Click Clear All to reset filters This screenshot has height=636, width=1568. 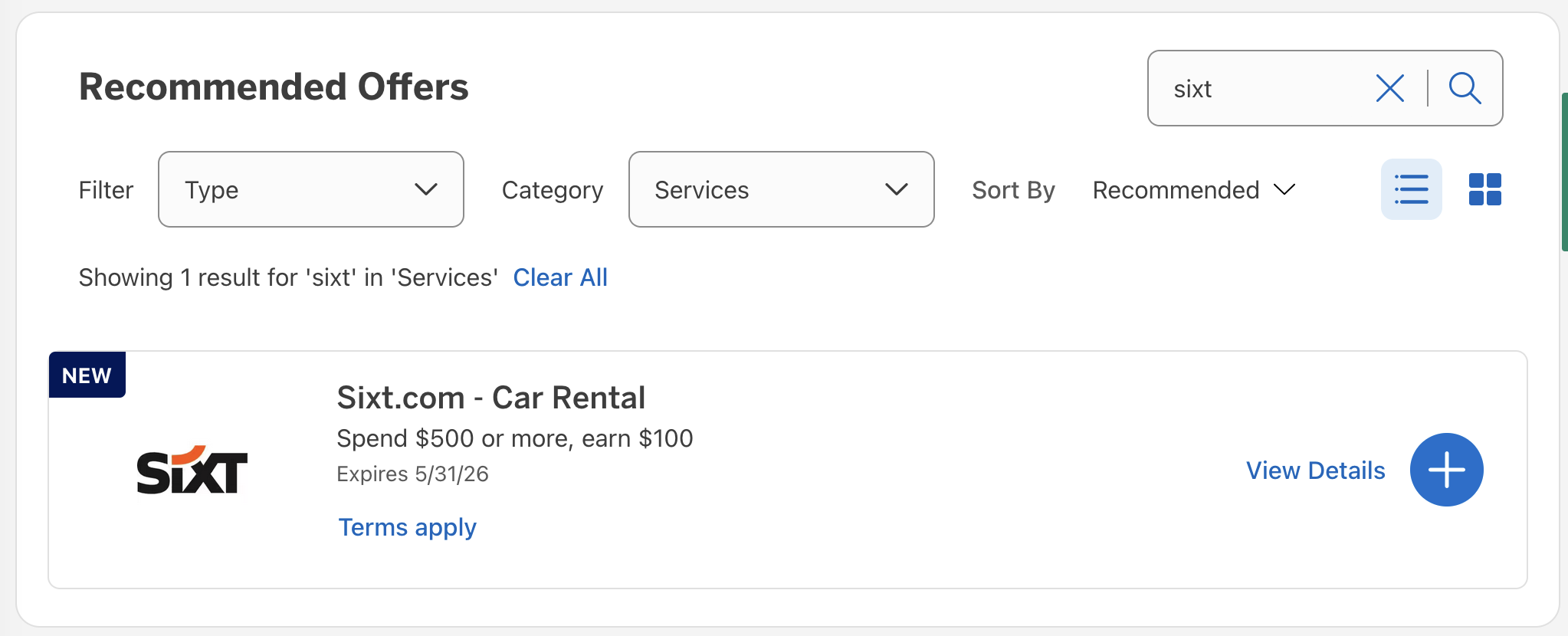(560, 277)
